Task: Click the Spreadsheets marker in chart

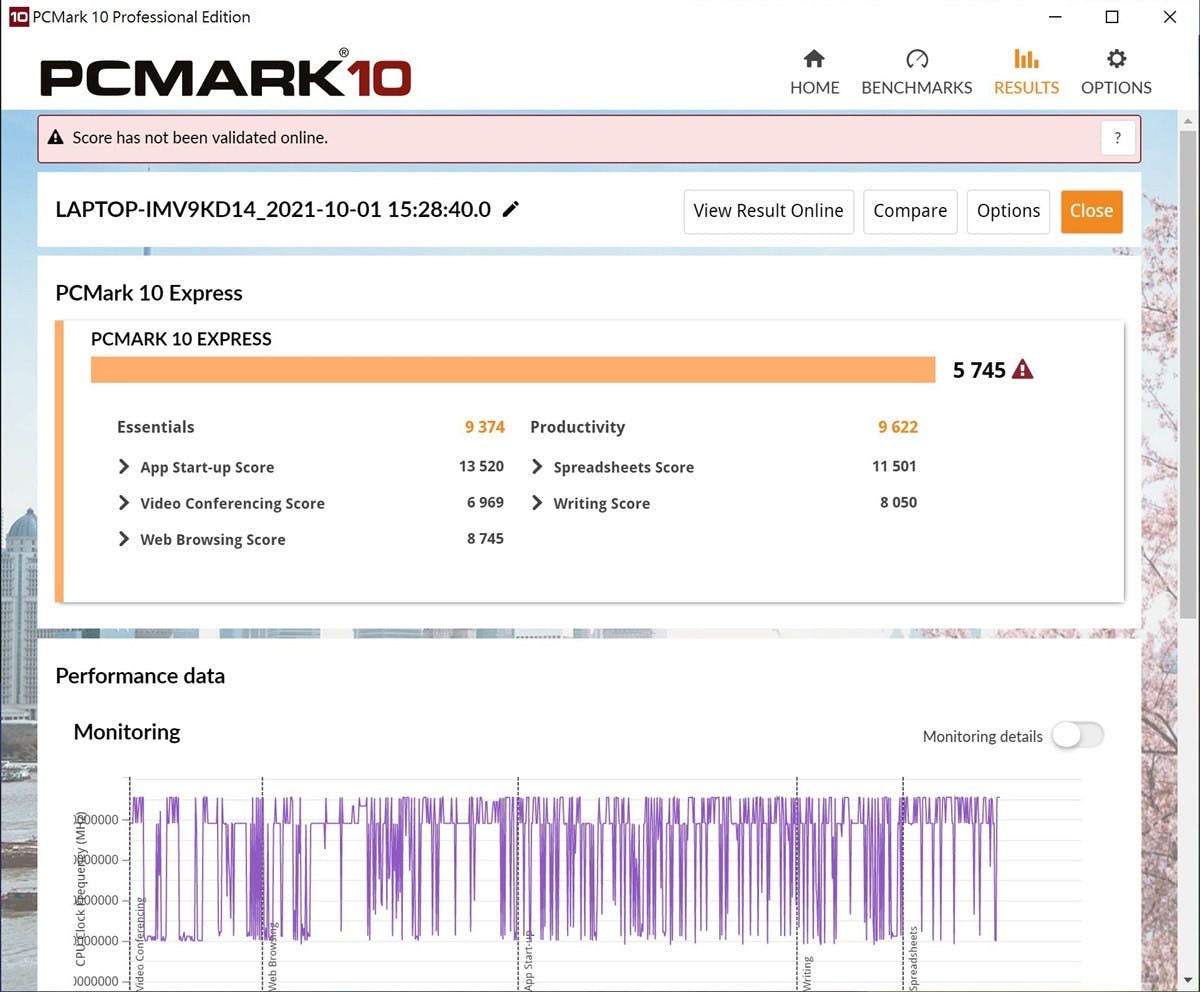Action: click(913, 957)
